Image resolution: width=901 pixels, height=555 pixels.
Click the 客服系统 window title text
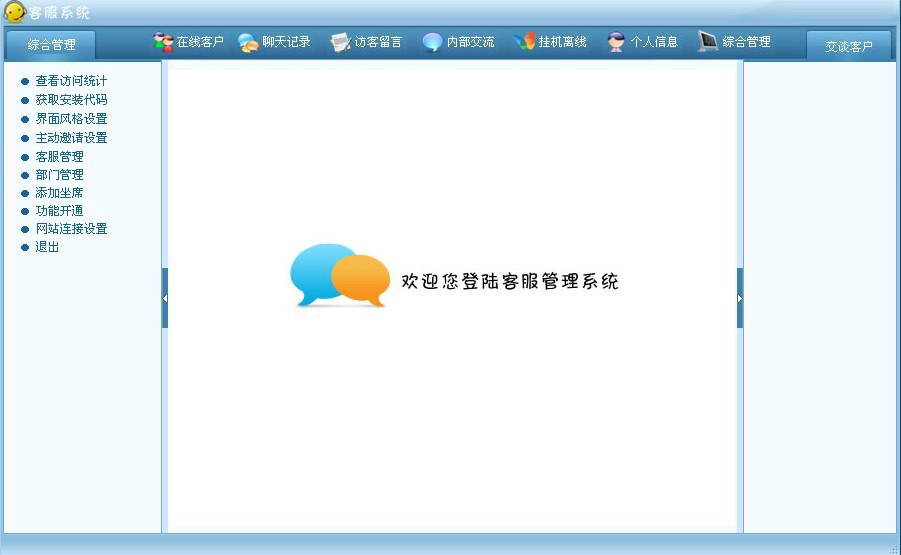(x=59, y=13)
